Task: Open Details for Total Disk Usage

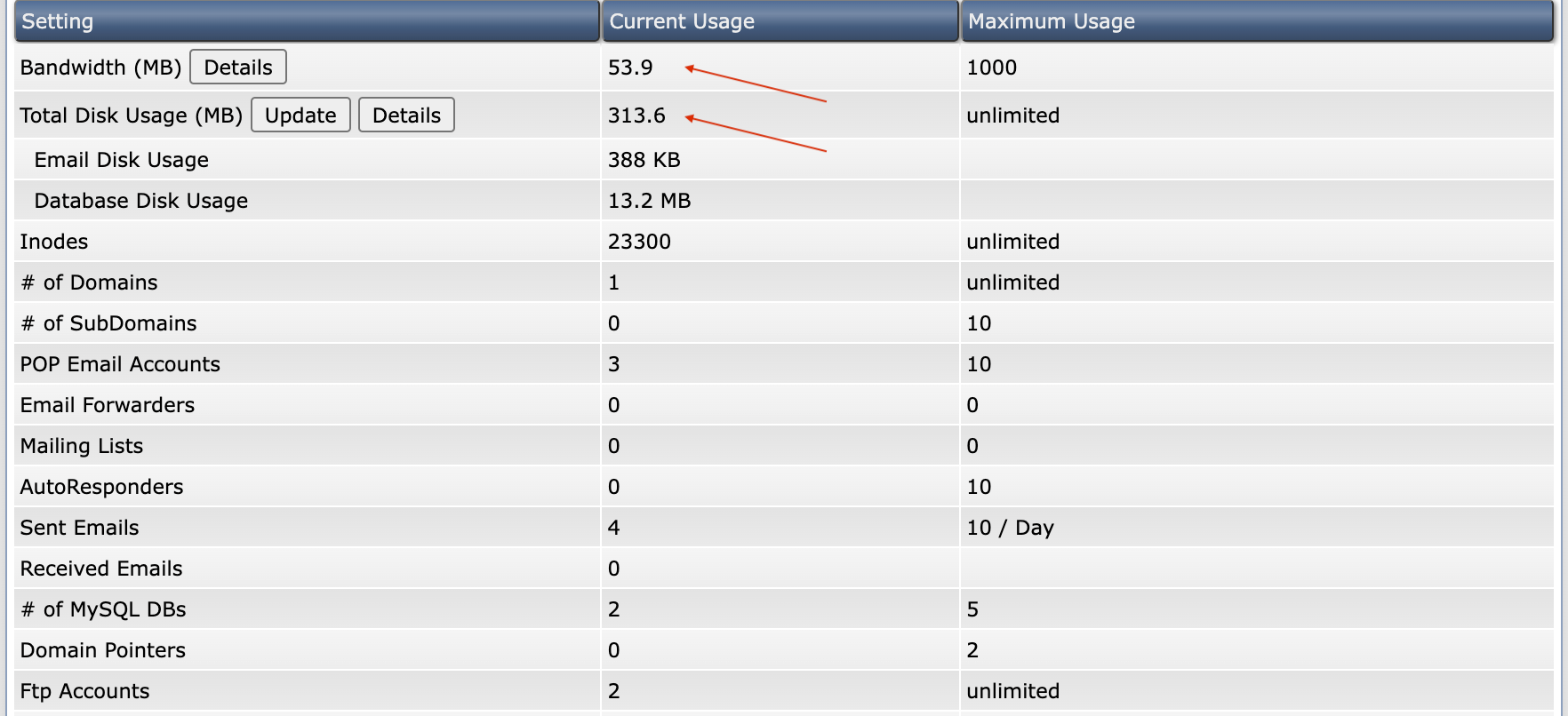Action: click(406, 115)
